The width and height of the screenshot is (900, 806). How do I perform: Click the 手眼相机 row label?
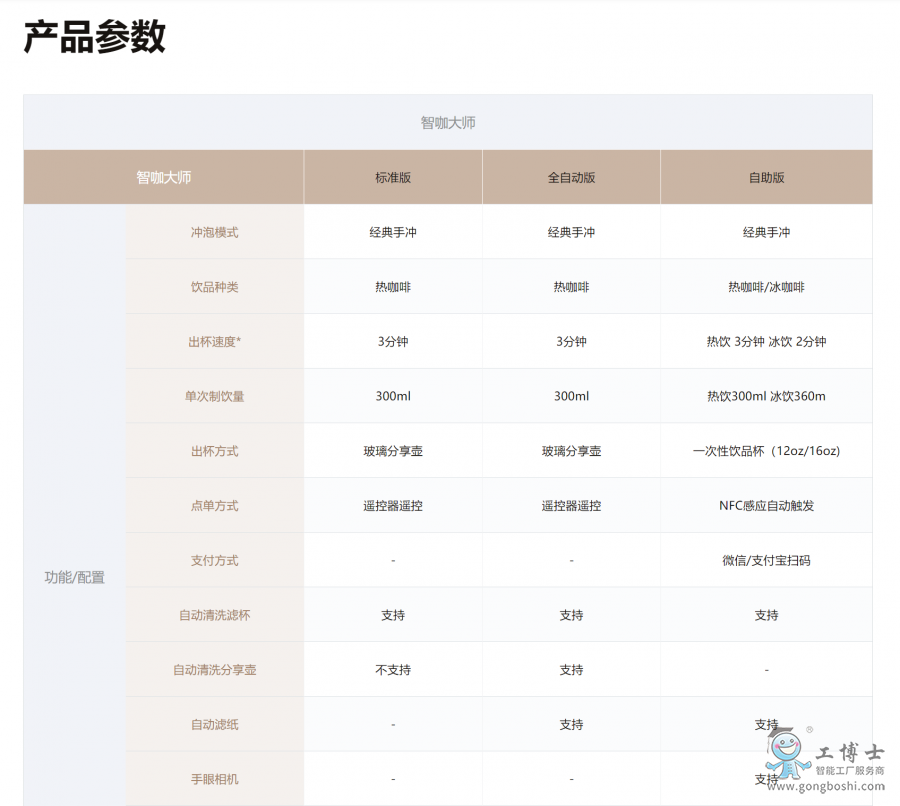(x=214, y=779)
